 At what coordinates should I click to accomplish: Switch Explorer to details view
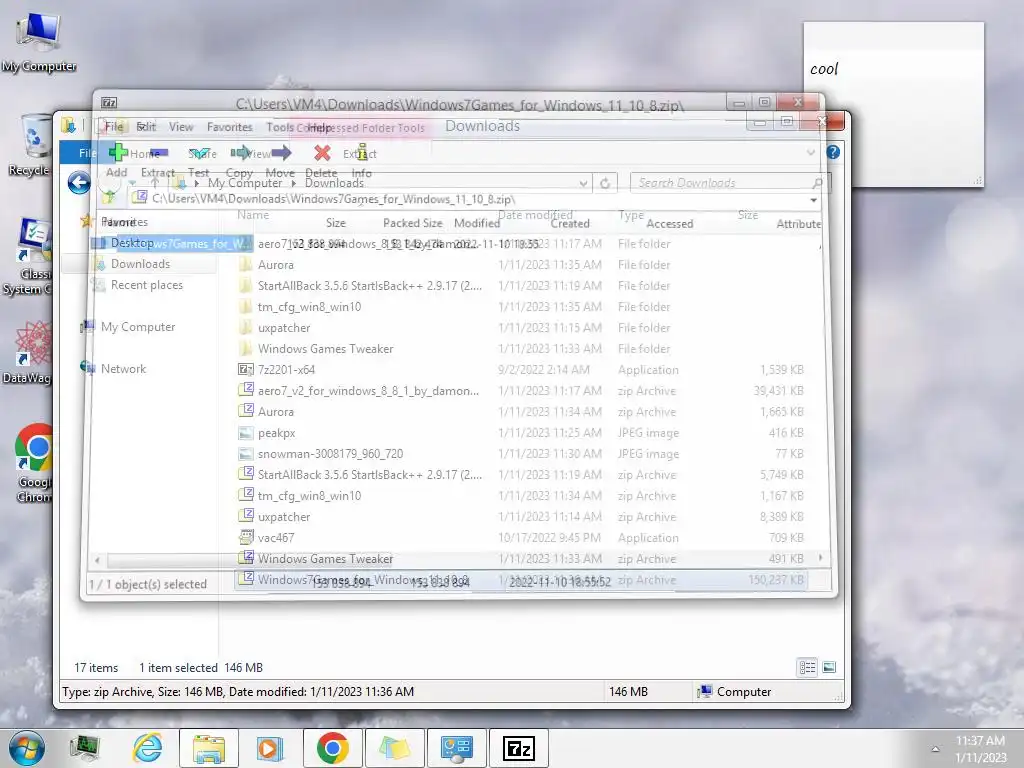807,667
